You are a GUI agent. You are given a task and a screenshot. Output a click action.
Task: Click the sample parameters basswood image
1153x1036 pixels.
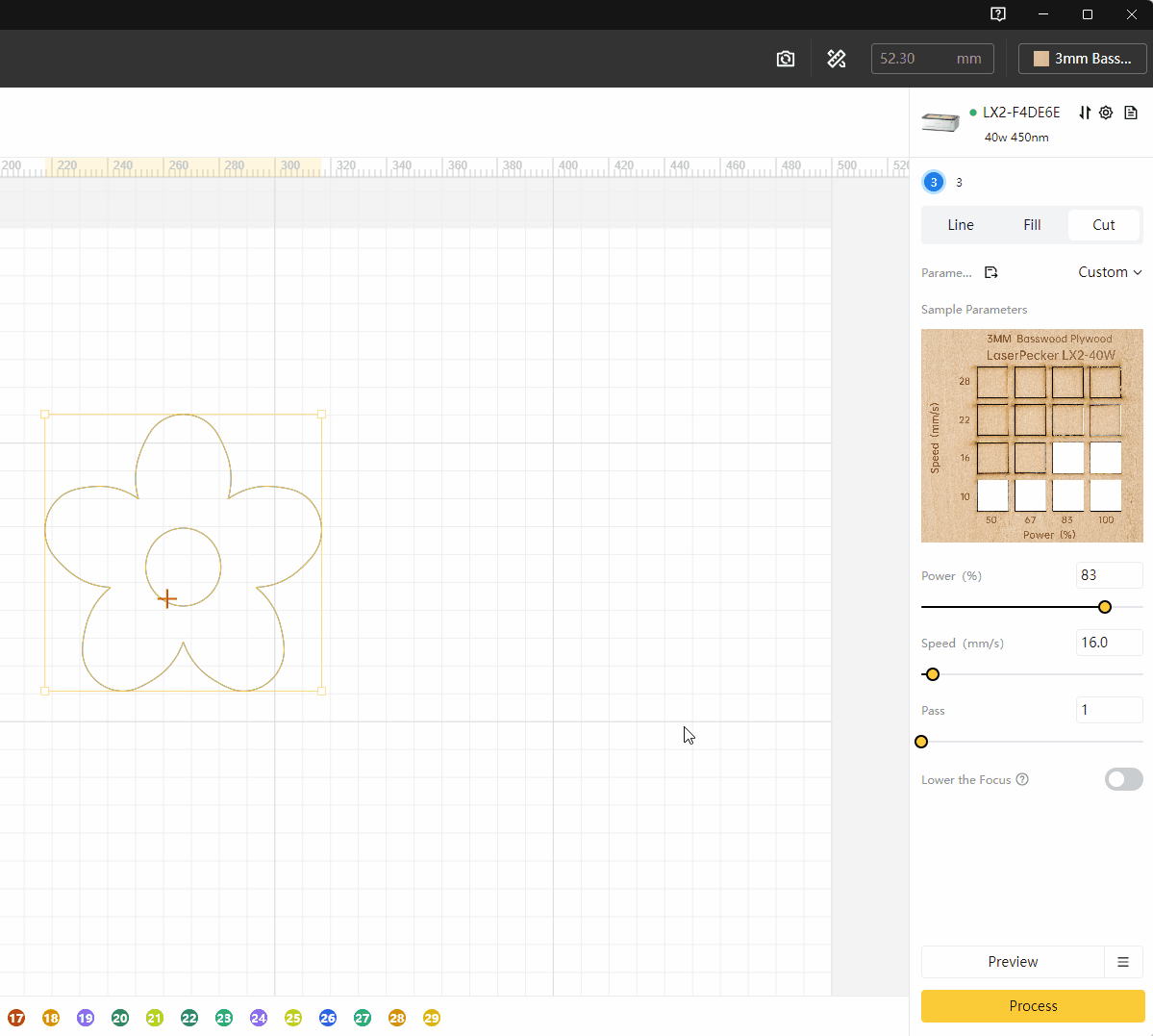[x=1032, y=436]
